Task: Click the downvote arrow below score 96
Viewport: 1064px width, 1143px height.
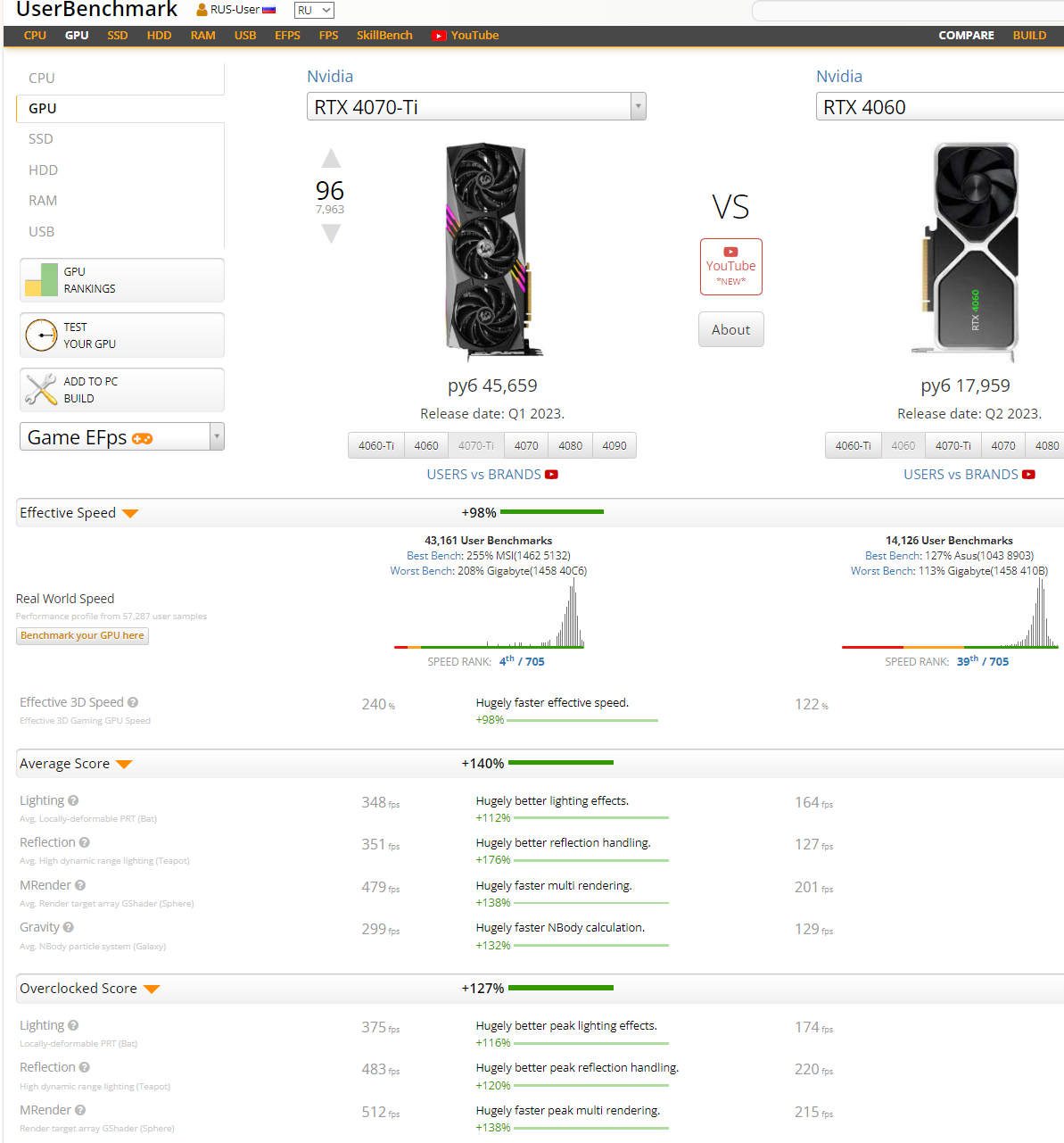Action: coord(331,234)
